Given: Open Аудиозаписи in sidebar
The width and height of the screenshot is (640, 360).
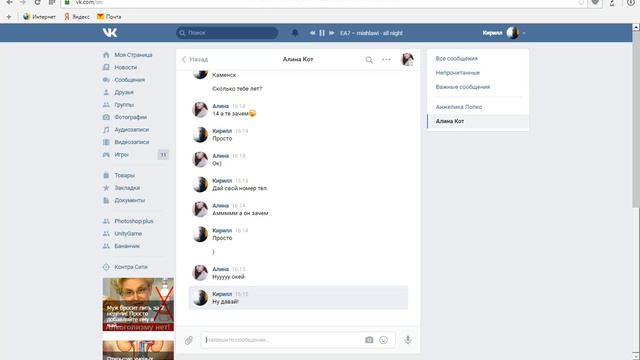Looking at the screenshot, I should point(131,129).
